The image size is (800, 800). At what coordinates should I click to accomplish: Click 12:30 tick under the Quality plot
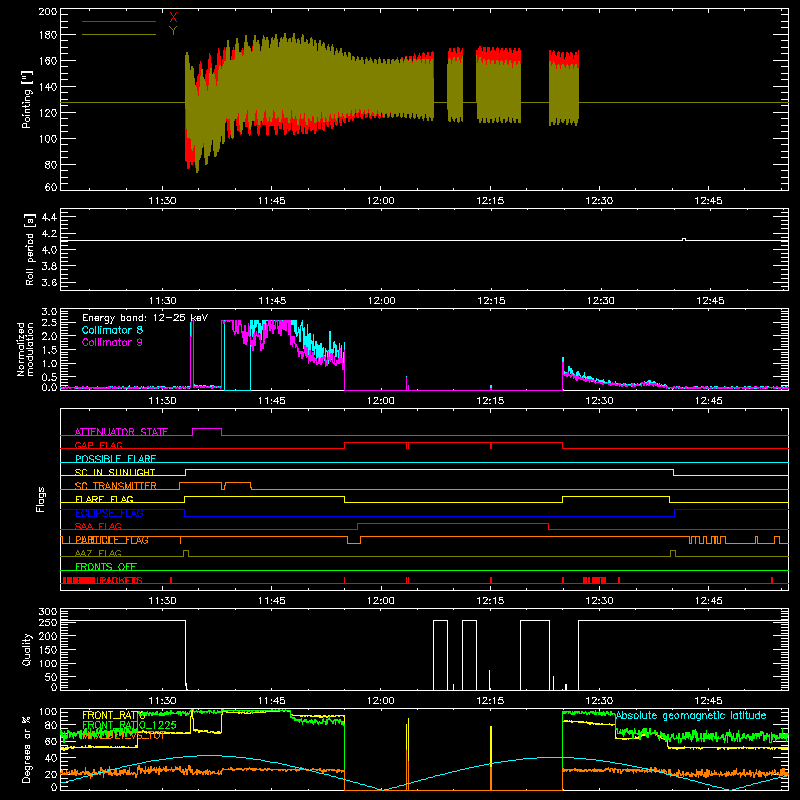click(x=599, y=701)
